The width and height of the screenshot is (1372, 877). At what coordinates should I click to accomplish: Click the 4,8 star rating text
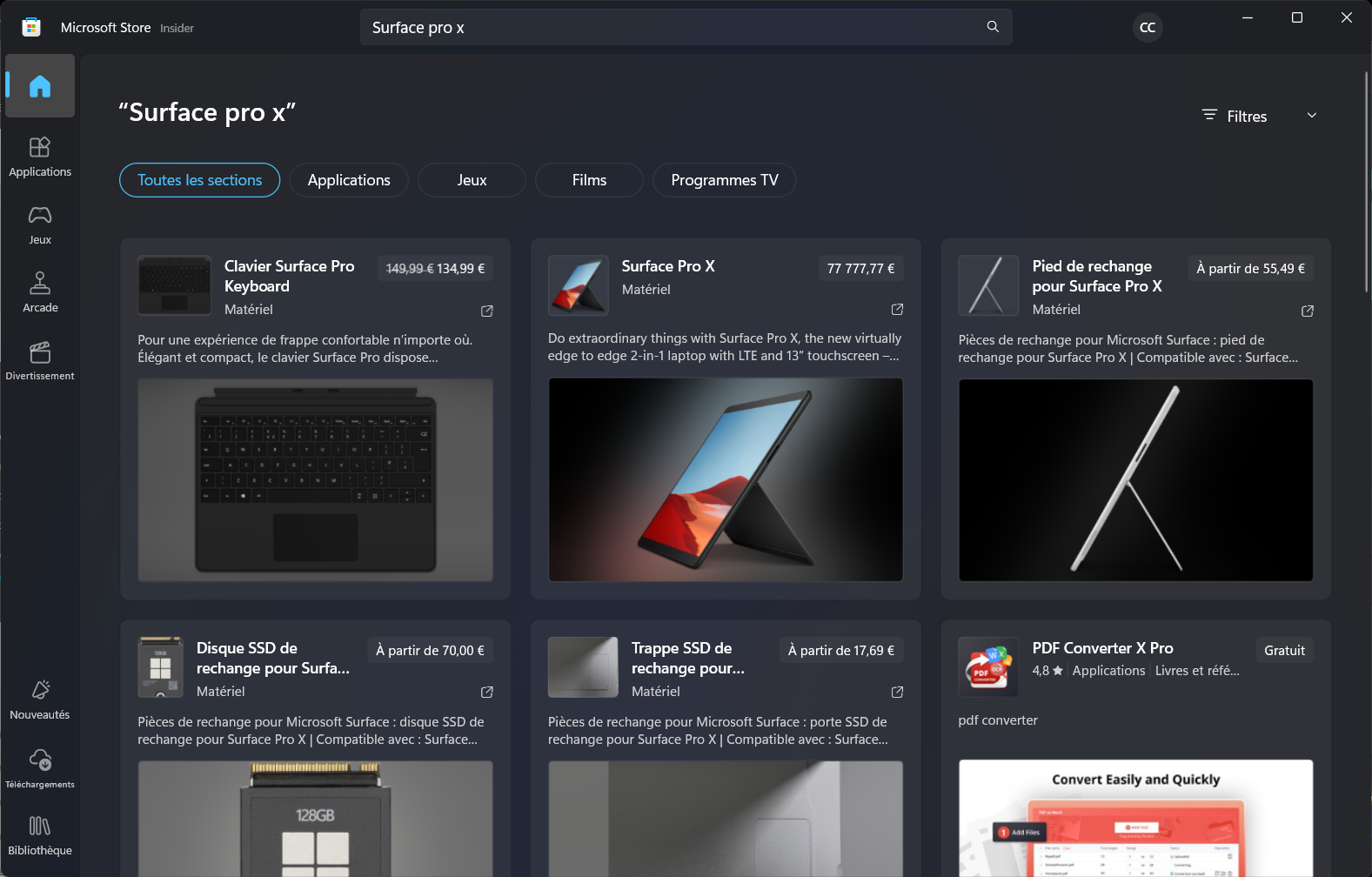[1047, 671]
